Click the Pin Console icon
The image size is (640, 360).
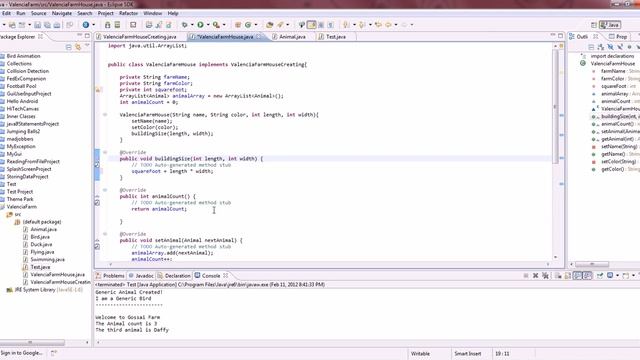tap(600, 276)
